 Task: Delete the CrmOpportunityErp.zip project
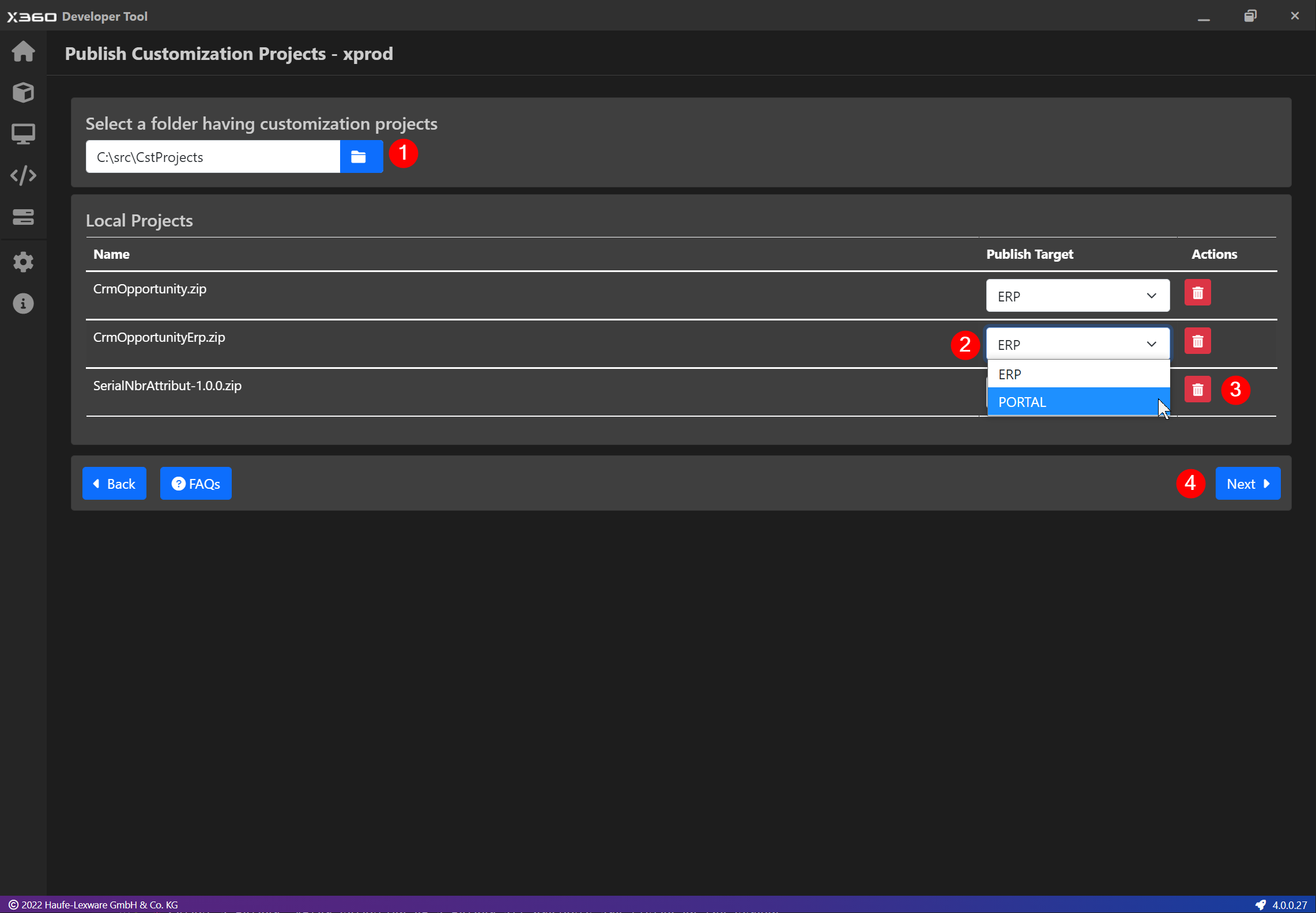[1197, 342]
